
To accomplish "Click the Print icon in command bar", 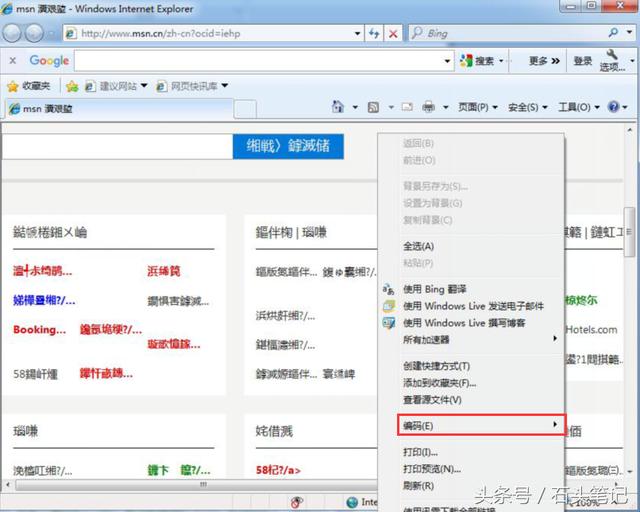I will tap(429, 107).
